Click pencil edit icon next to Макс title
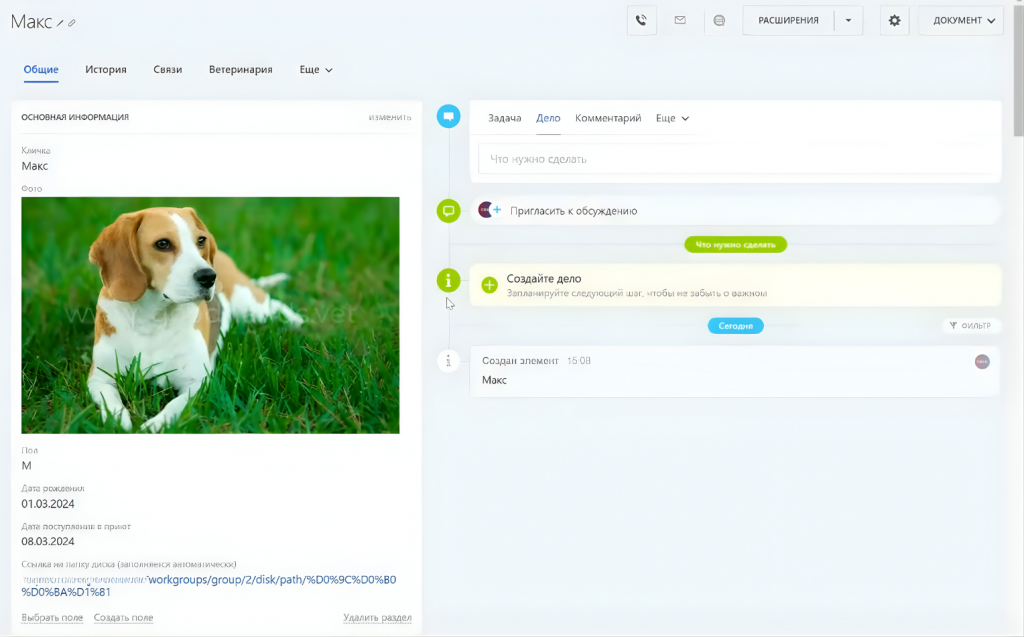This screenshot has height=637, width=1024. (x=60, y=23)
